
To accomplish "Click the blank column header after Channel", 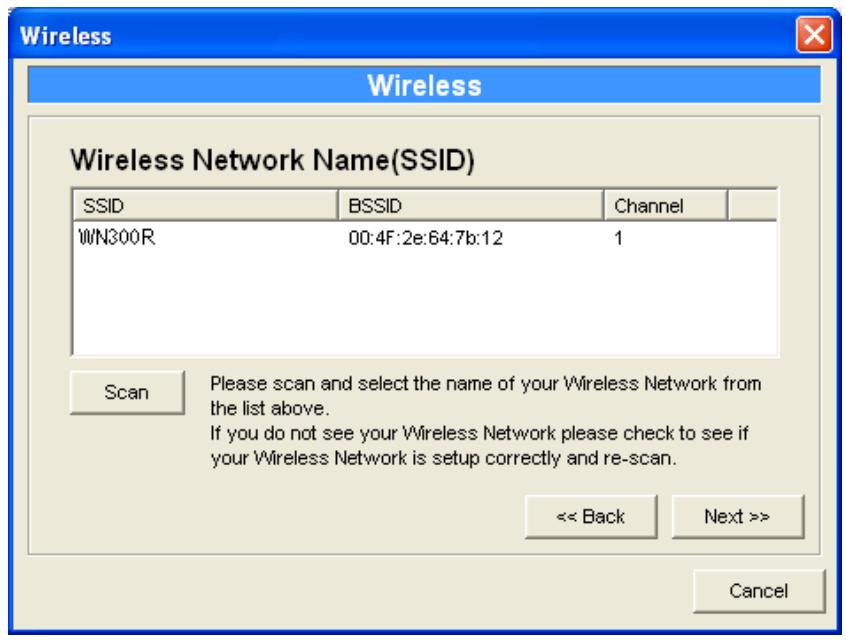I will tap(752, 205).
